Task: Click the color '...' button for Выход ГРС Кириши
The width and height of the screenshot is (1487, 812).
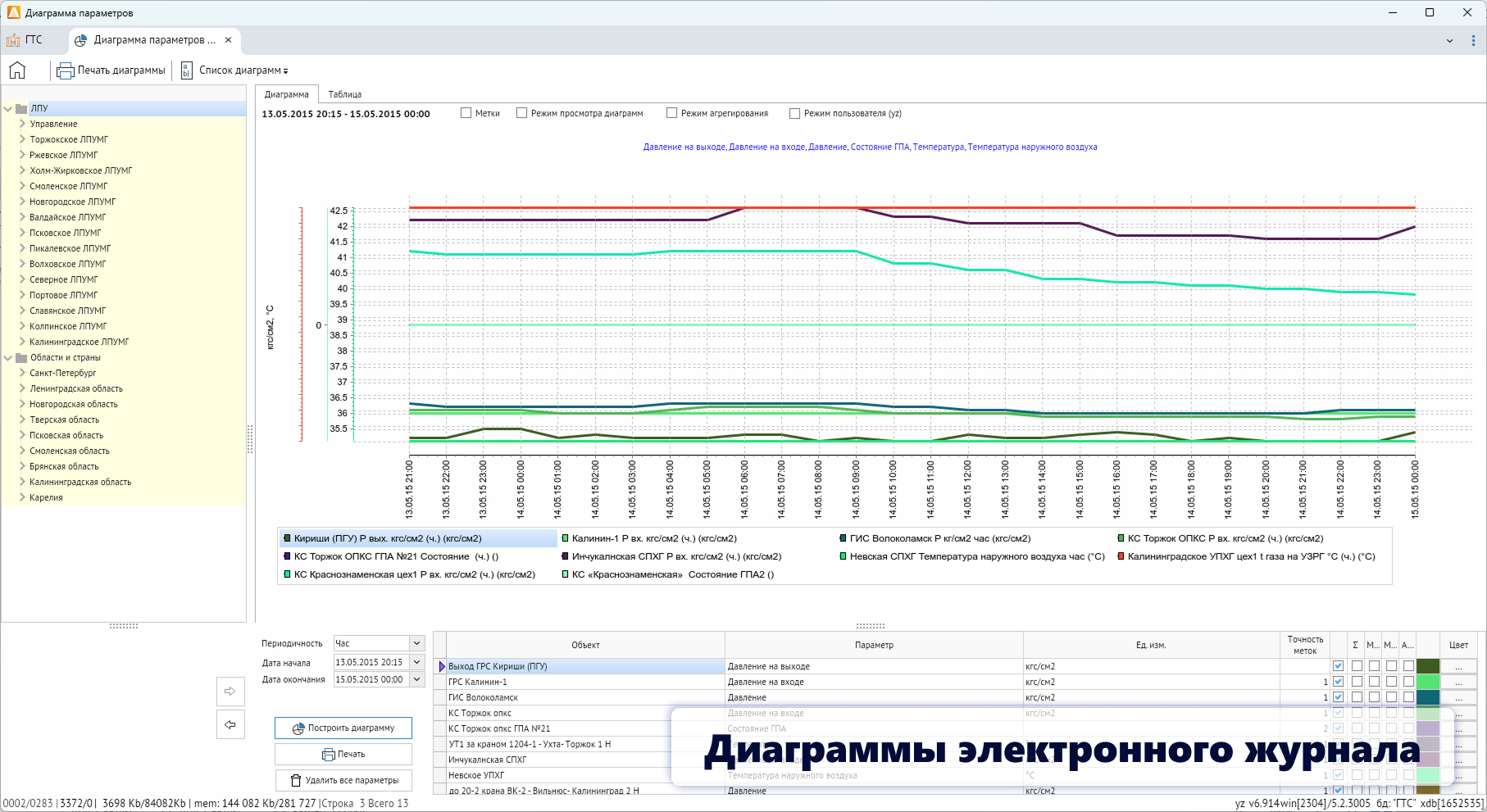Action: coord(1458,666)
